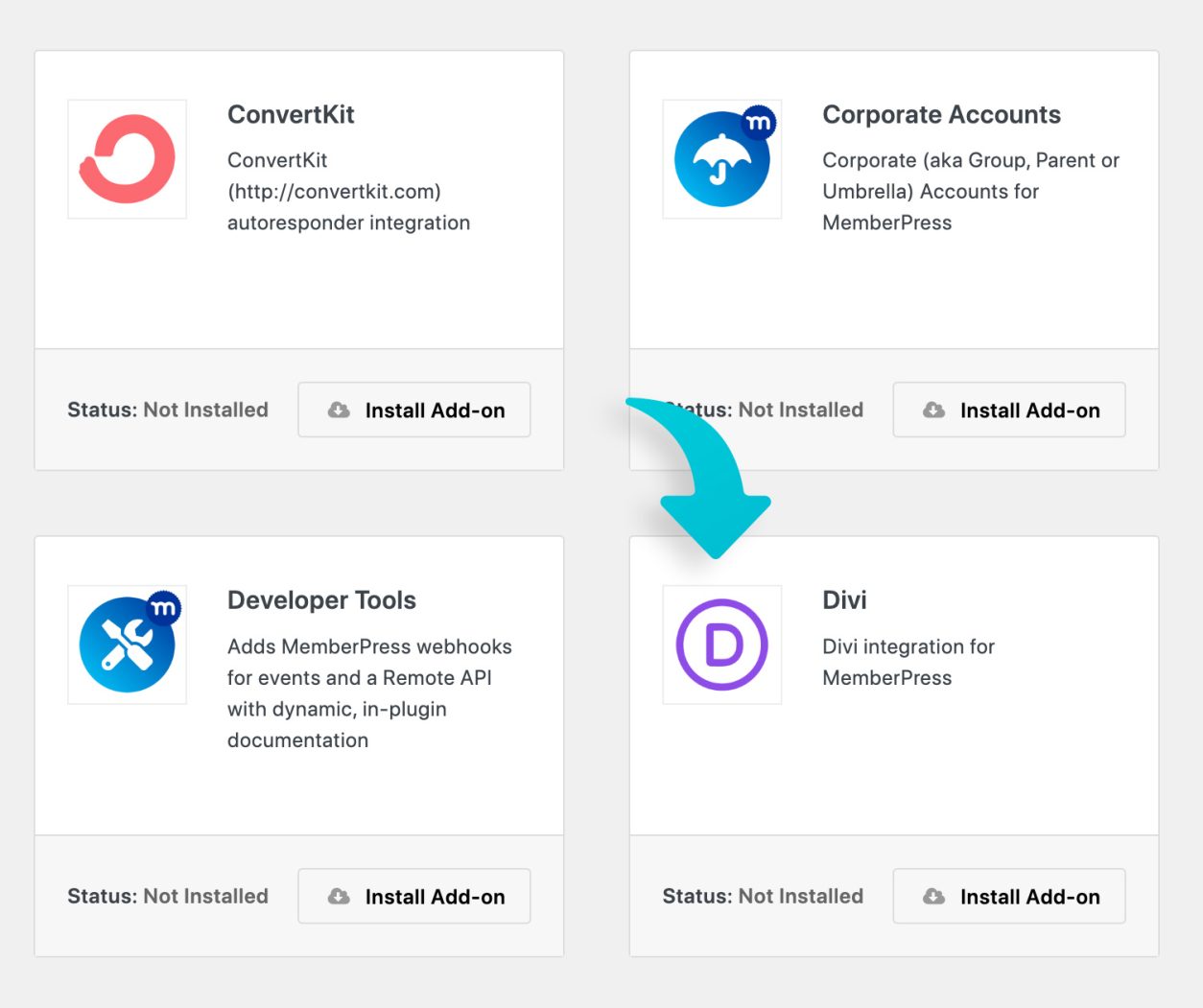Click the Developer Tools wrench icon
This screenshot has height=1008, width=1203.
[x=127, y=644]
